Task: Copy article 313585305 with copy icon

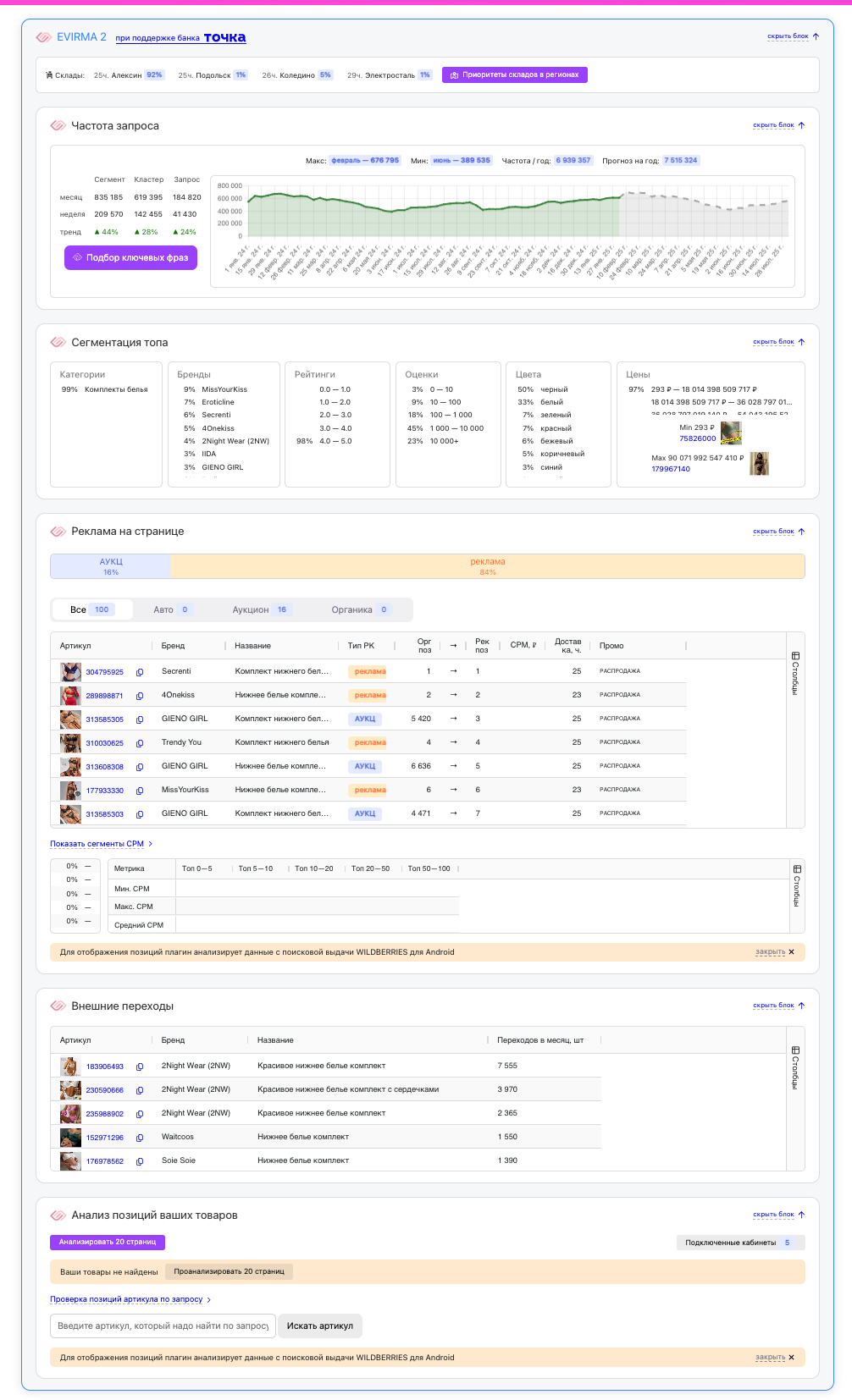Action: coord(140,719)
